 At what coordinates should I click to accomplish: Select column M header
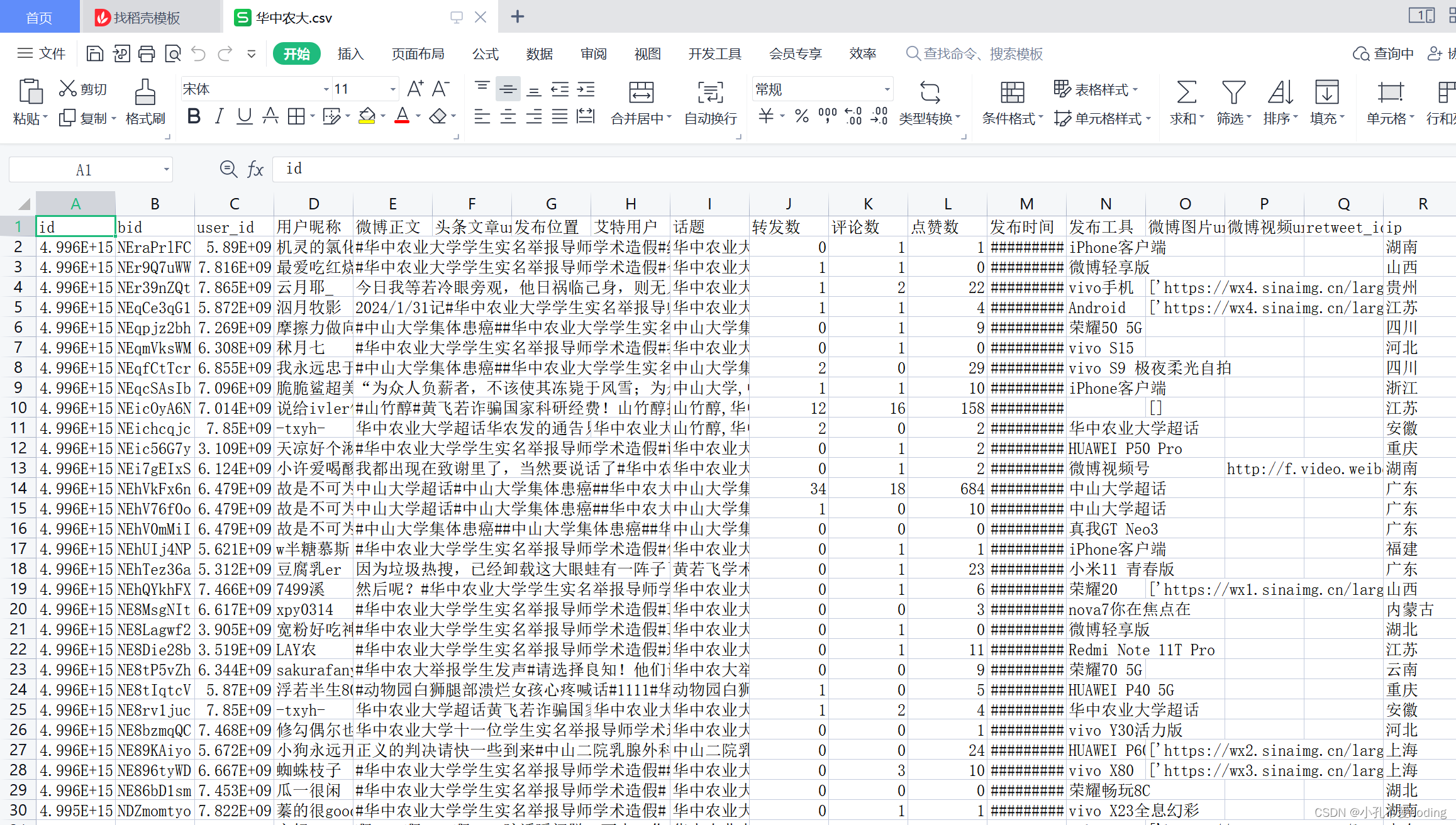click(1026, 204)
